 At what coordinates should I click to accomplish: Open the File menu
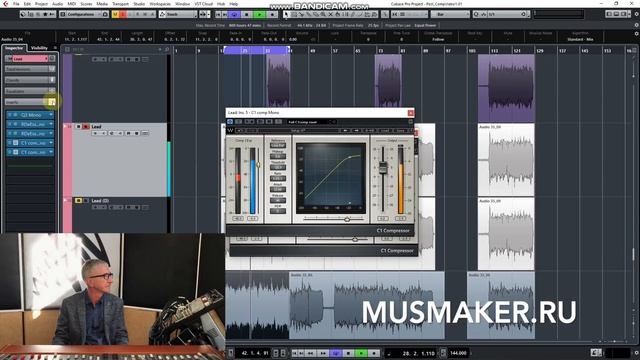pyautogui.click(x=16, y=4)
